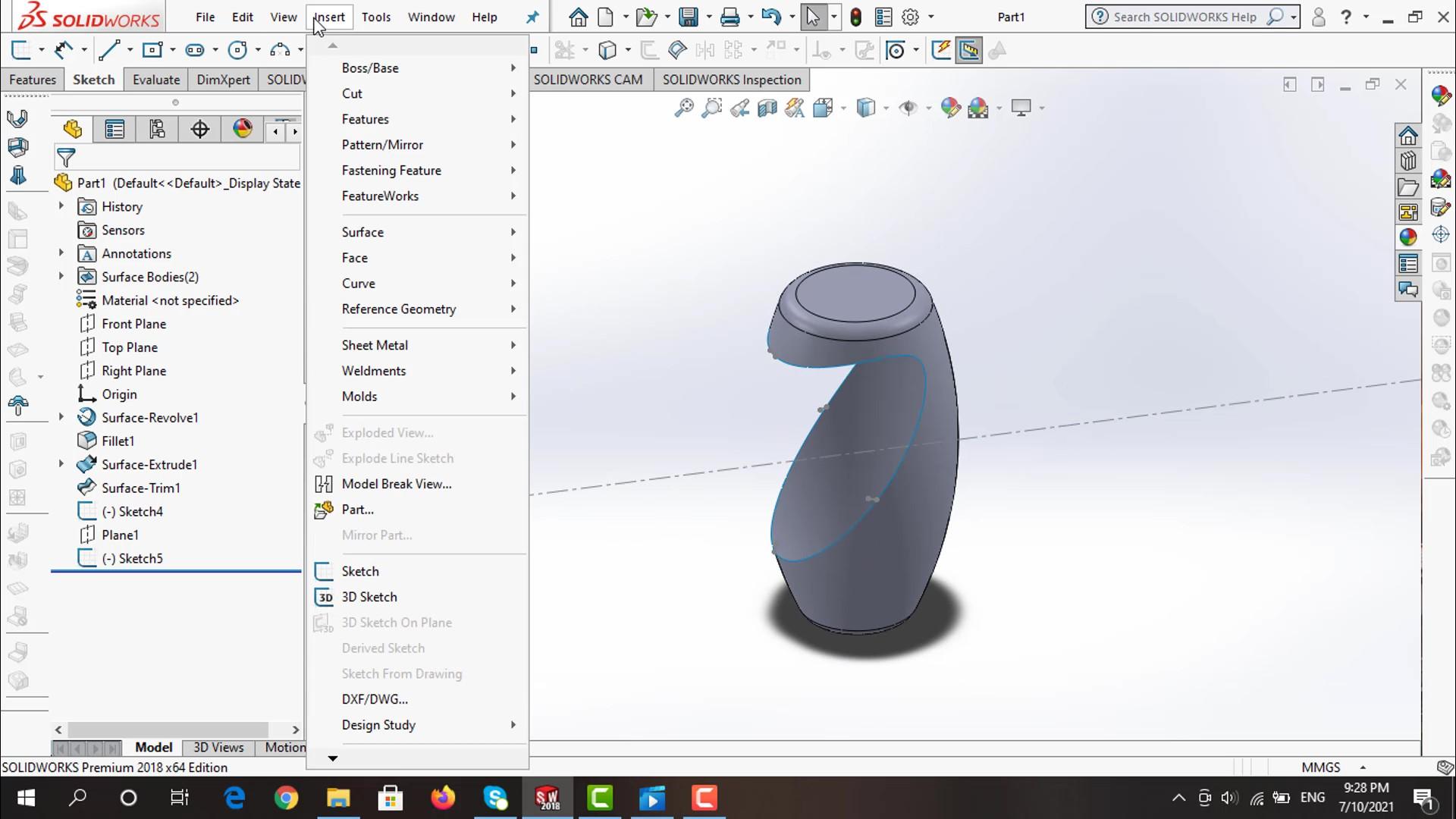Open the PropertyManager tab icon
The image size is (1456, 819).
115,129
